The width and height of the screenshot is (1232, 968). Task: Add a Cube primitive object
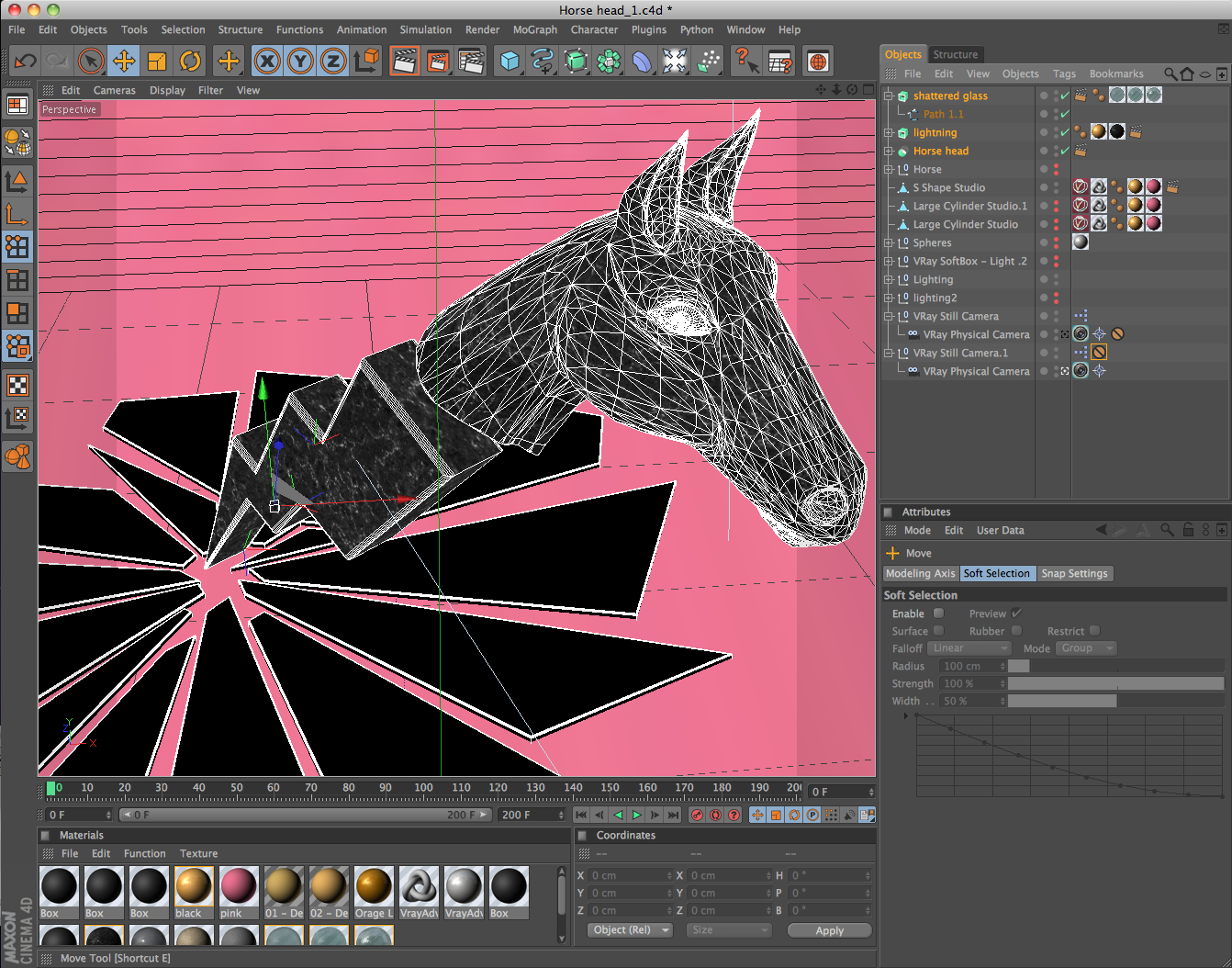click(510, 62)
